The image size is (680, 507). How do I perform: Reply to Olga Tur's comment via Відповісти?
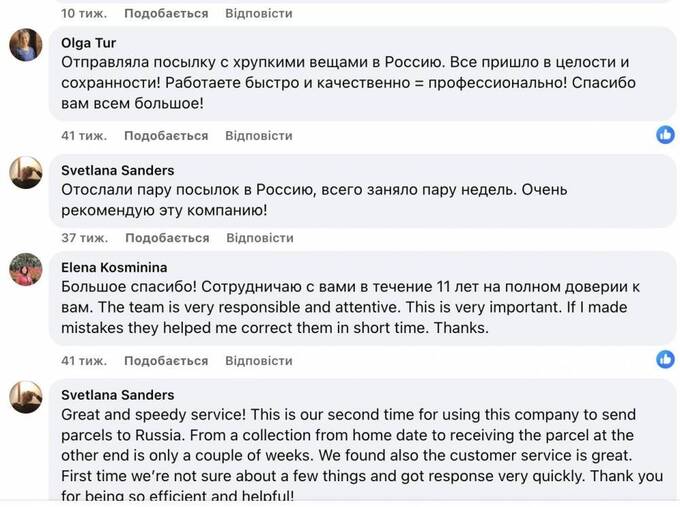coord(259,135)
